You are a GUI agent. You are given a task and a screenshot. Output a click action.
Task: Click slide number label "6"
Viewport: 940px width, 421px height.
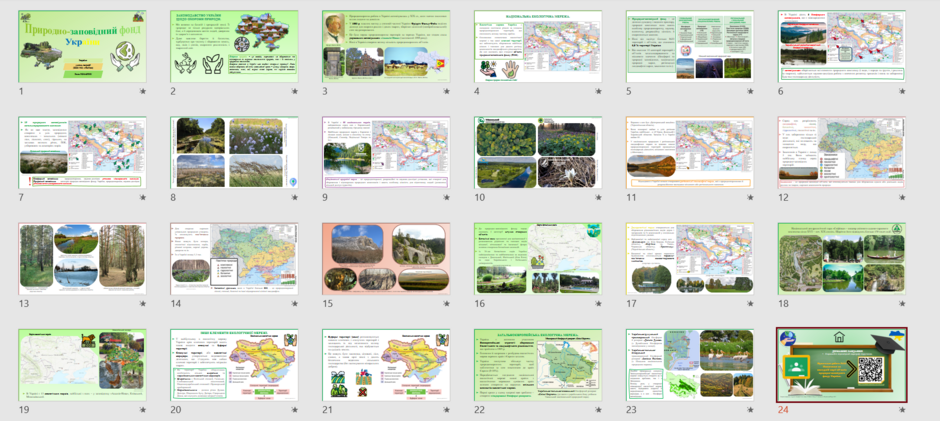tap(781, 91)
